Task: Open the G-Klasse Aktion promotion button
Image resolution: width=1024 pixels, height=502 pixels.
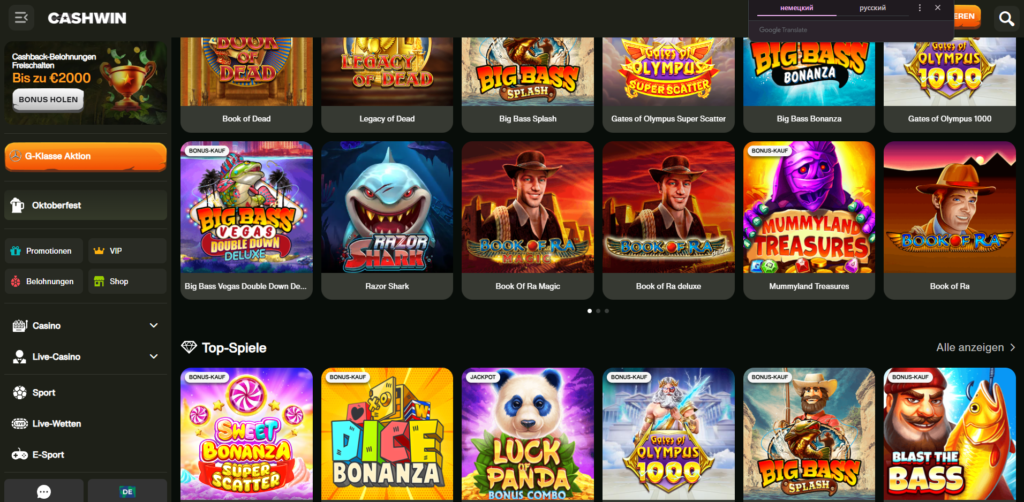Action: pos(86,157)
